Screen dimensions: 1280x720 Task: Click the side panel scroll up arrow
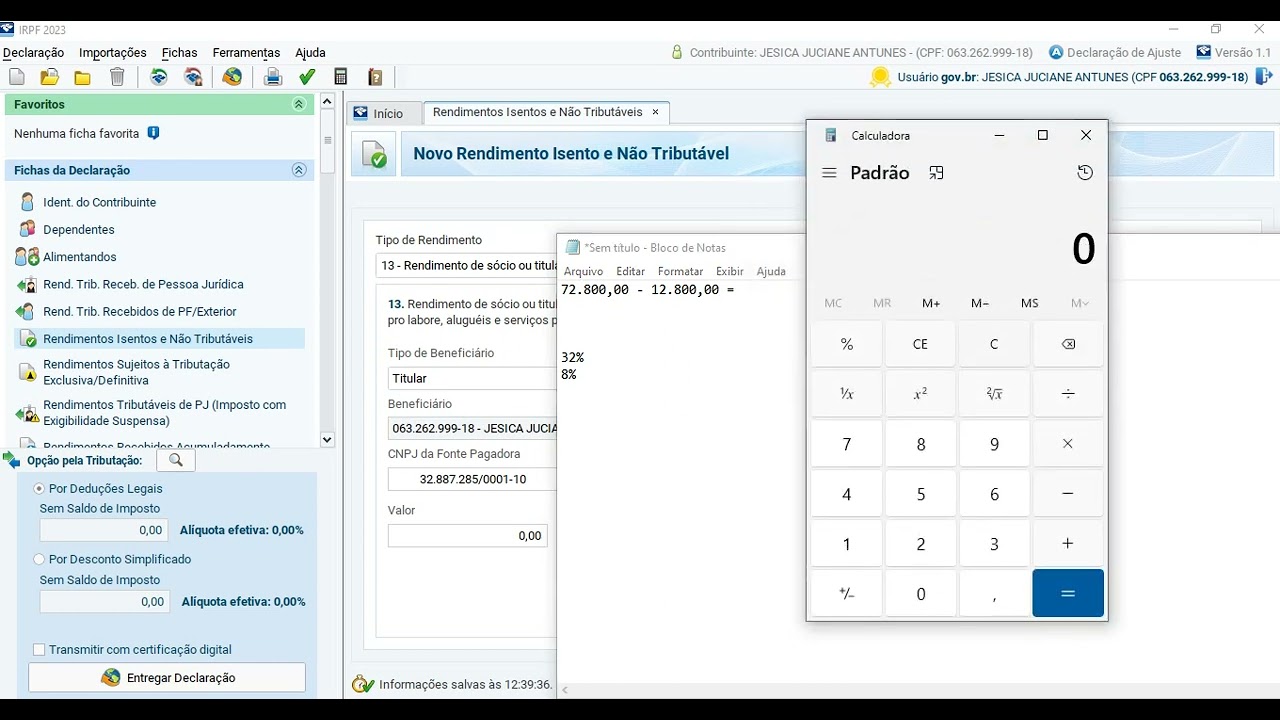[x=327, y=102]
